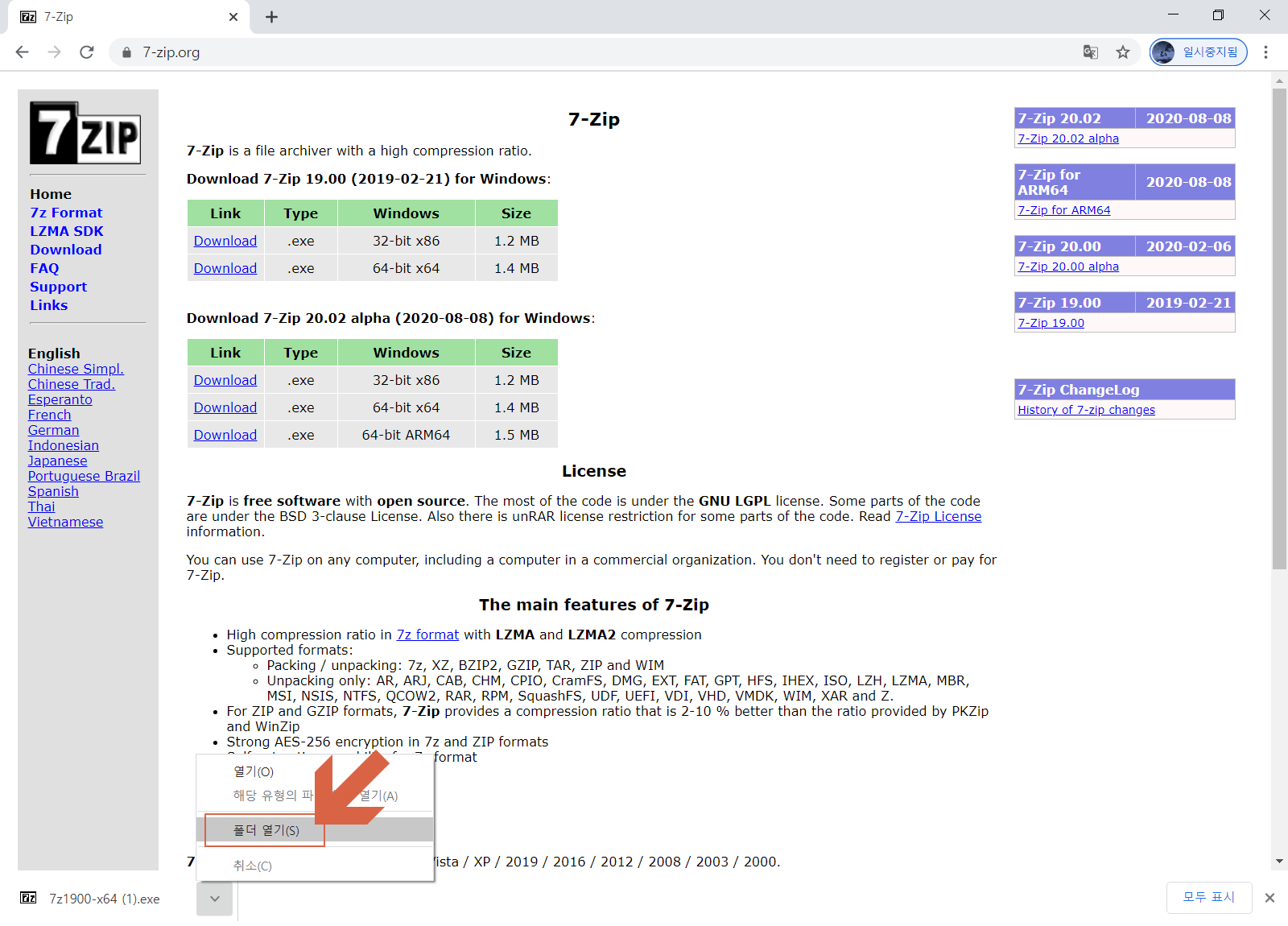The height and width of the screenshot is (926, 1288).
Task: Open the Download sidebar page link
Action: 66,250
